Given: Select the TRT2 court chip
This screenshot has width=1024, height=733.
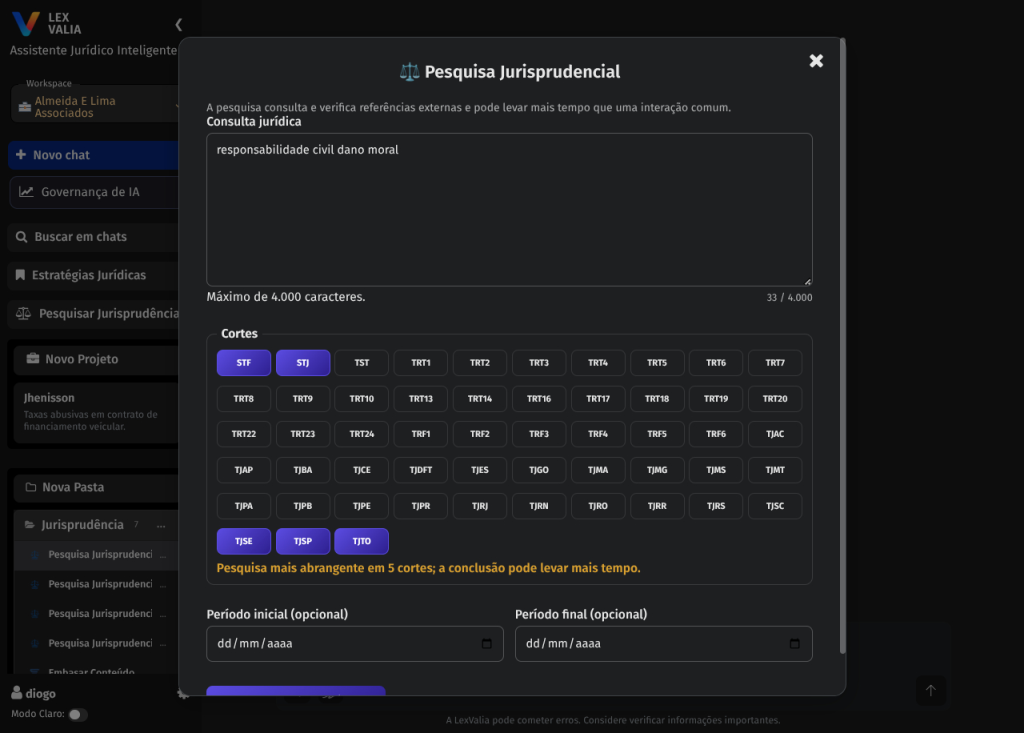Looking at the screenshot, I should click(x=480, y=363).
